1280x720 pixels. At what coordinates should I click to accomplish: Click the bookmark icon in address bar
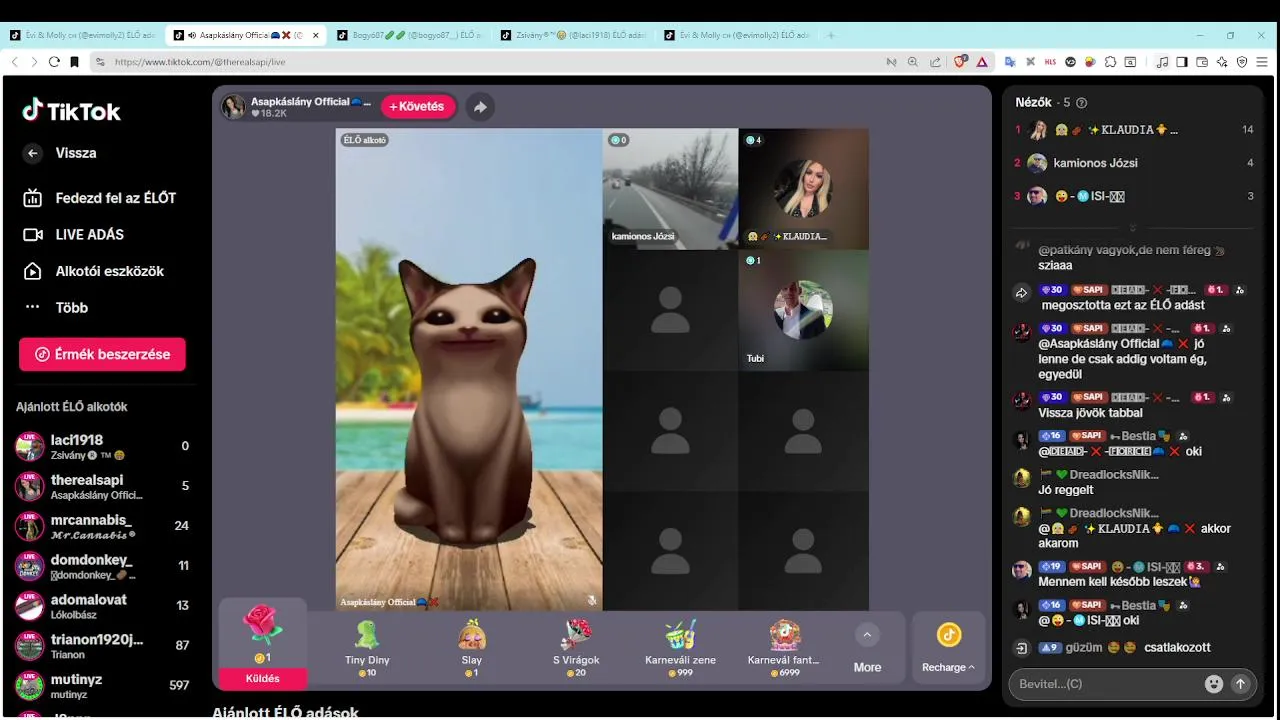pyautogui.click(x=74, y=62)
